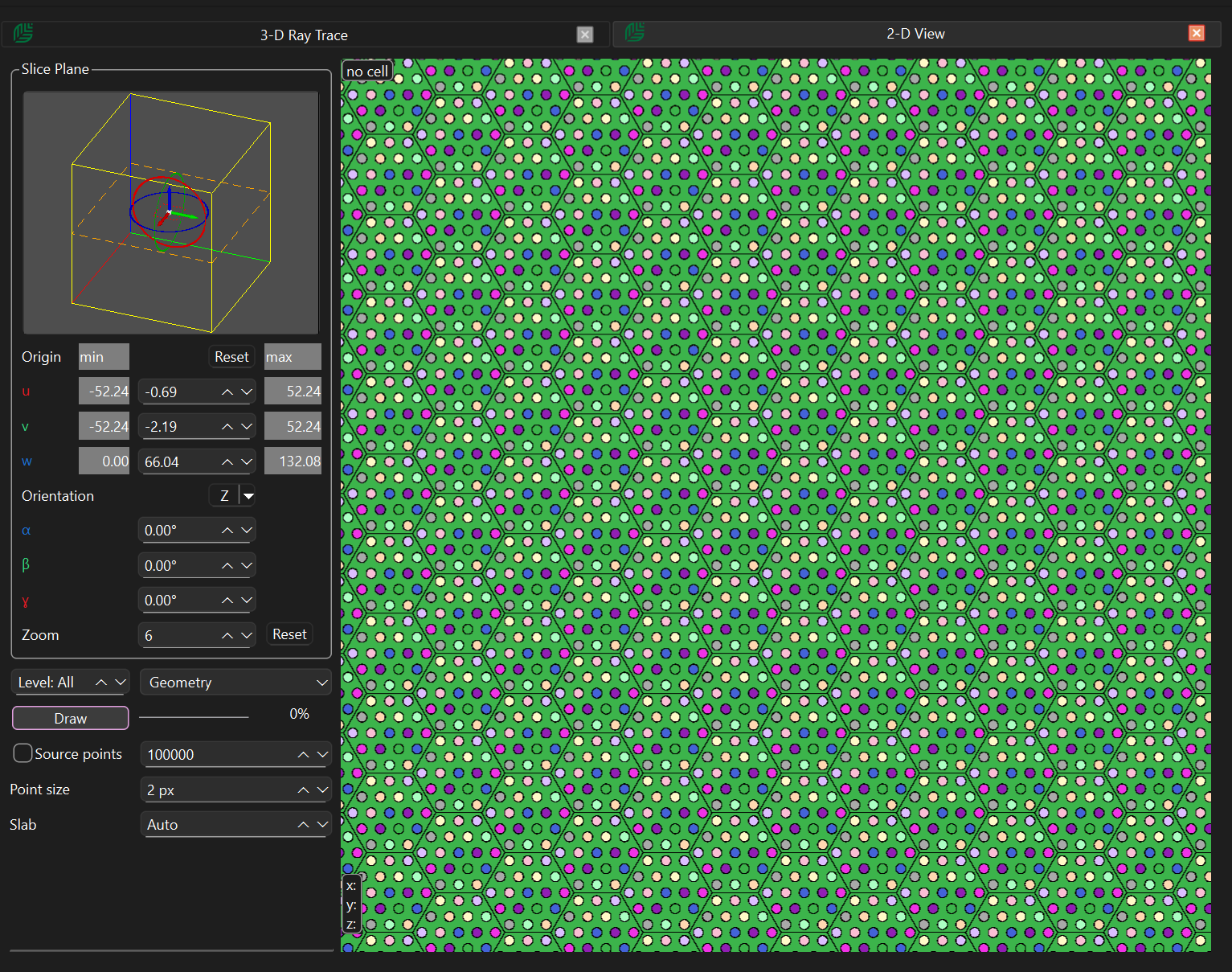1232x972 pixels.
Task: Click the v maximum value 52.24
Action: click(x=293, y=427)
